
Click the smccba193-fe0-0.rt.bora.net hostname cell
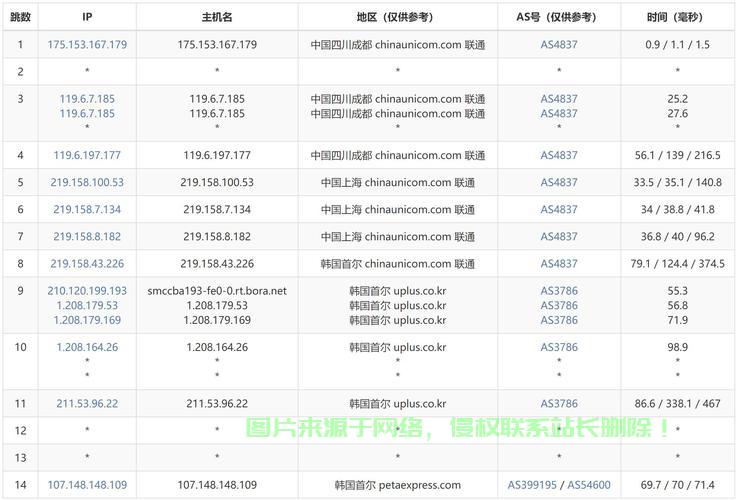[217, 290]
